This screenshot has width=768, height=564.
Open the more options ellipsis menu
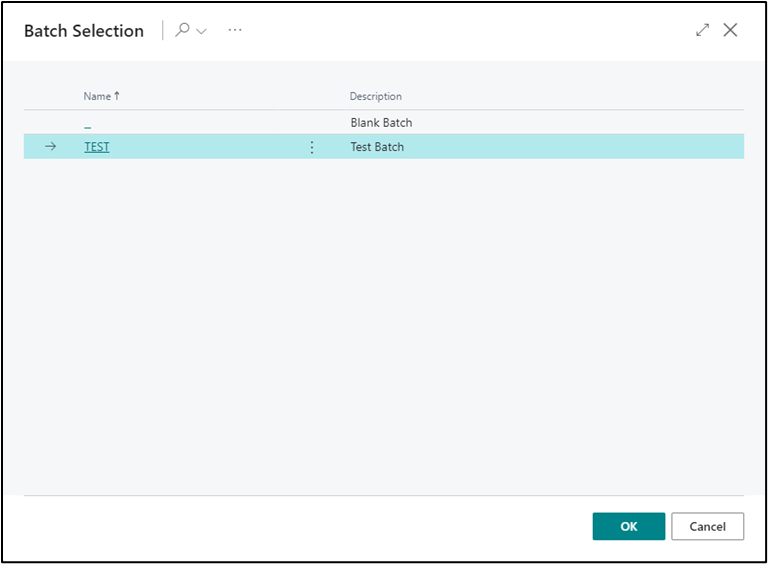235,30
